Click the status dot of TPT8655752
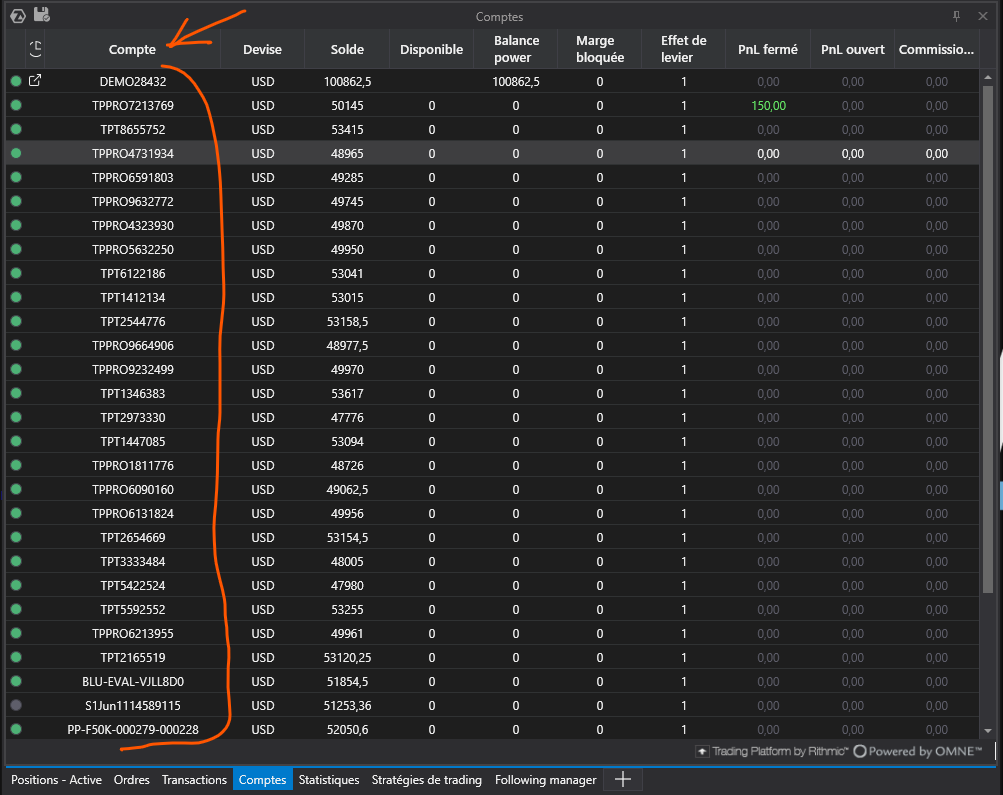The height and width of the screenshot is (795, 1003). 16,129
